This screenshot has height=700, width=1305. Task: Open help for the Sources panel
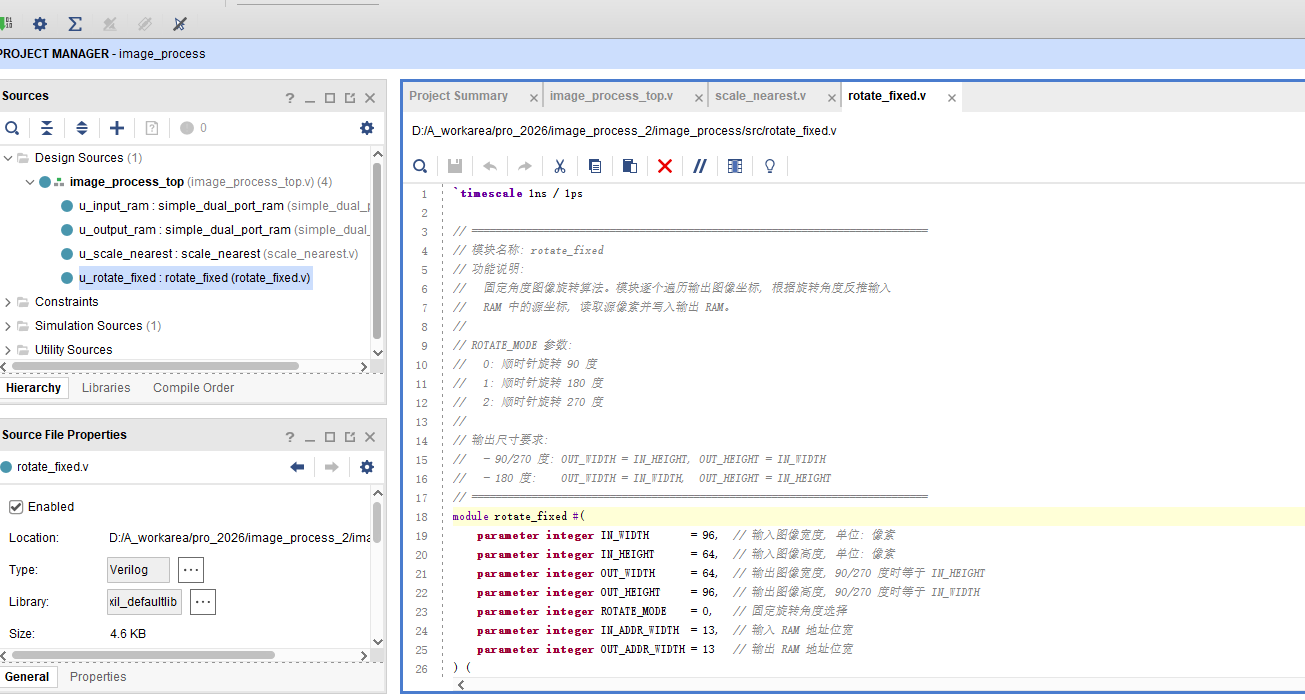point(290,98)
